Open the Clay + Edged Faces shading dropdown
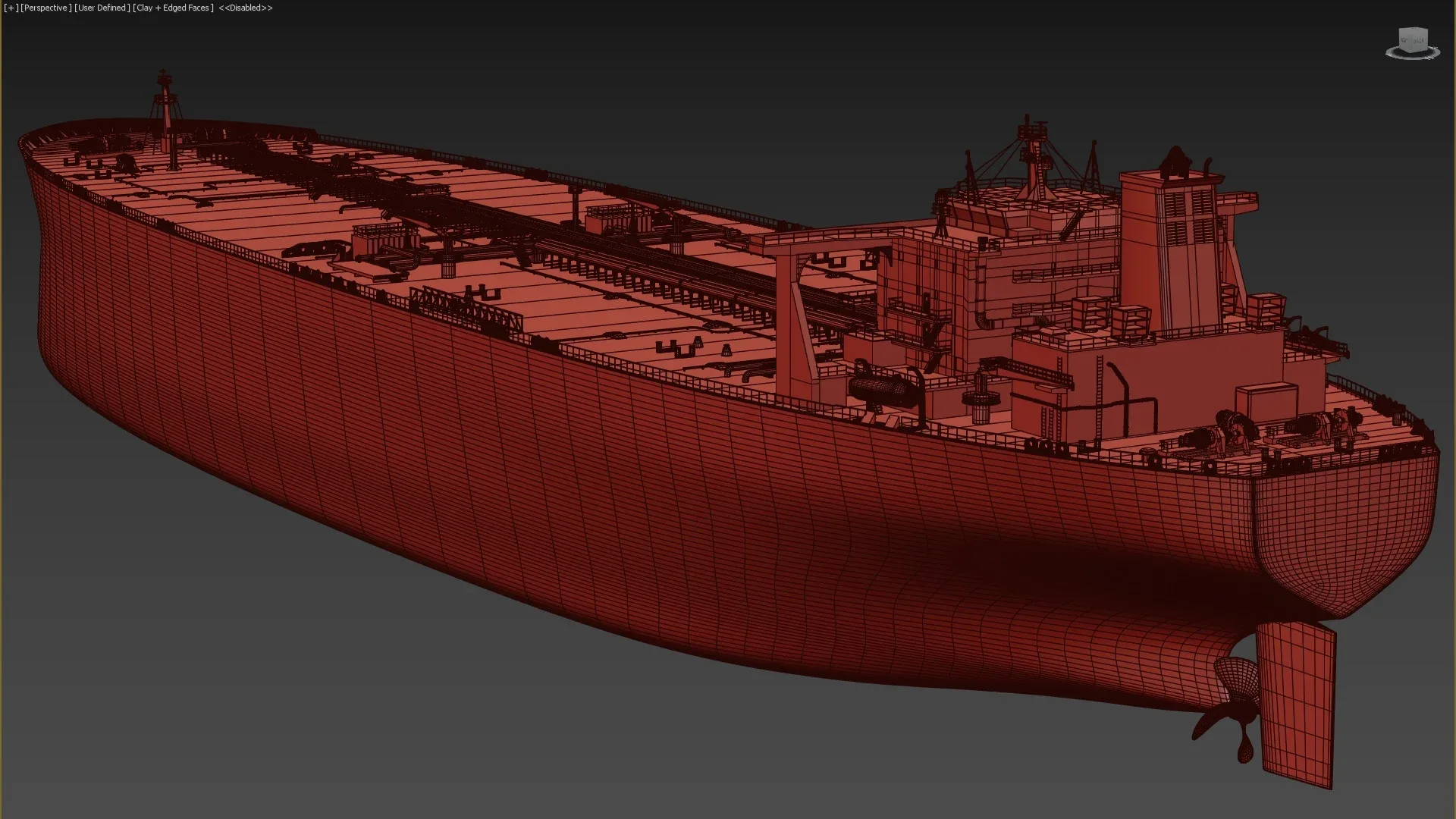The height and width of the screenshot is (819, 1456). pos(172,8)
